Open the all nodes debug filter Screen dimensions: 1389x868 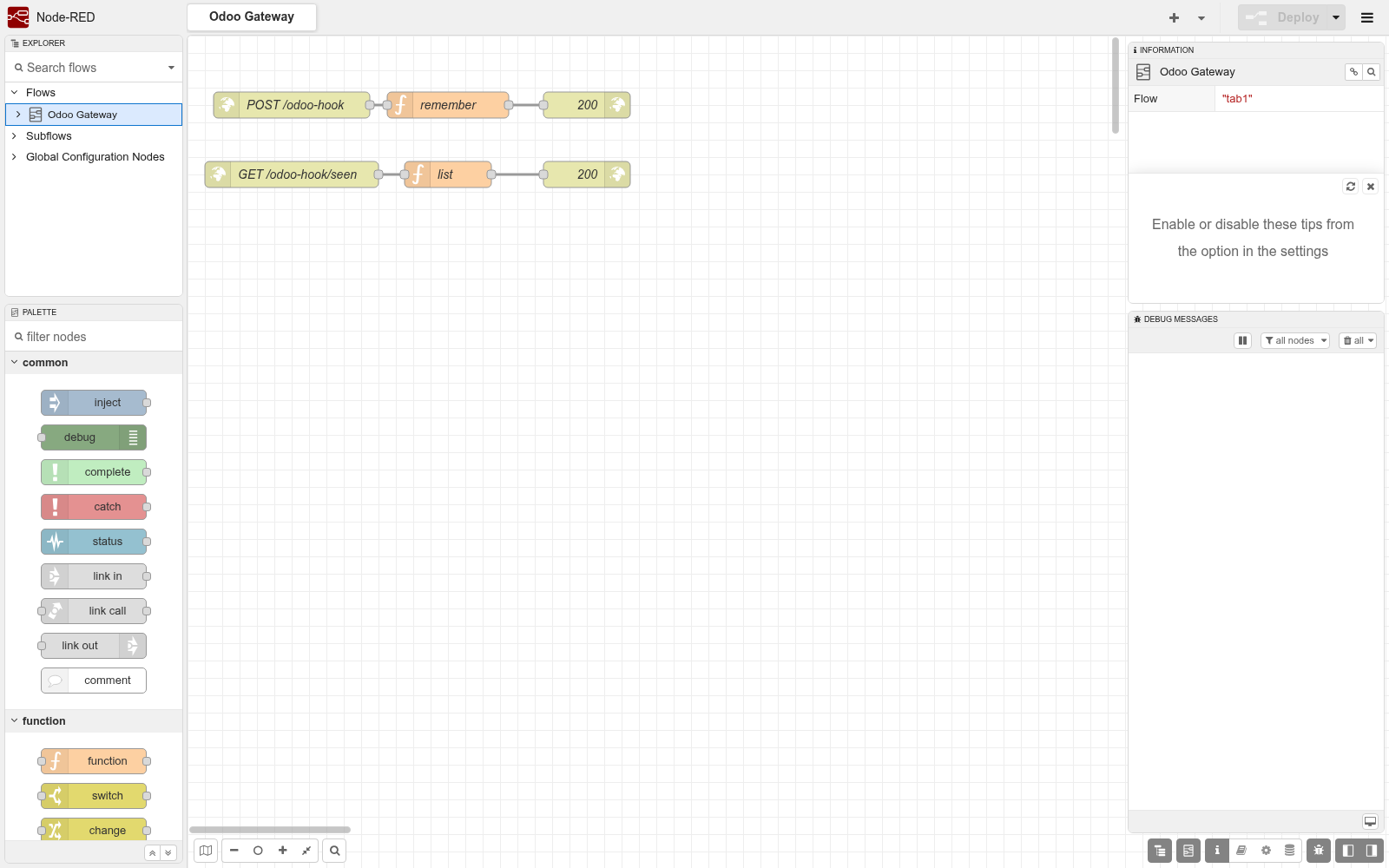(x=1295, y=341)
